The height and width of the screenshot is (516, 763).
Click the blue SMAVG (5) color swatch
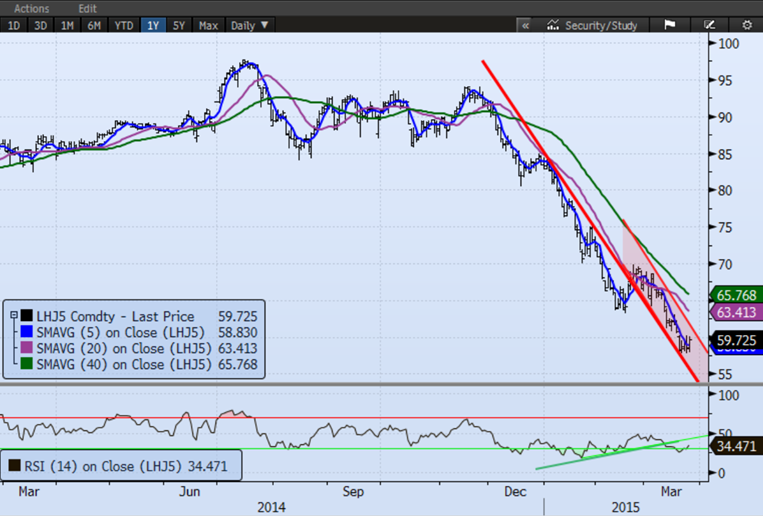tap(24, 333)
